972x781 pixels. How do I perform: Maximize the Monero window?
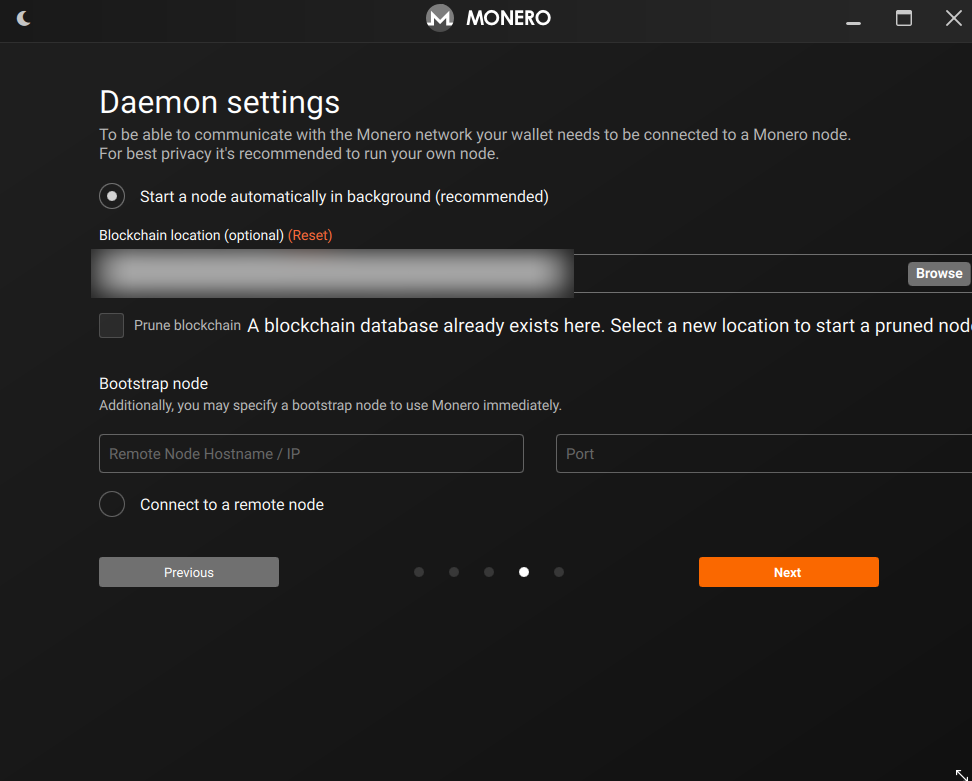pos(904,19)
